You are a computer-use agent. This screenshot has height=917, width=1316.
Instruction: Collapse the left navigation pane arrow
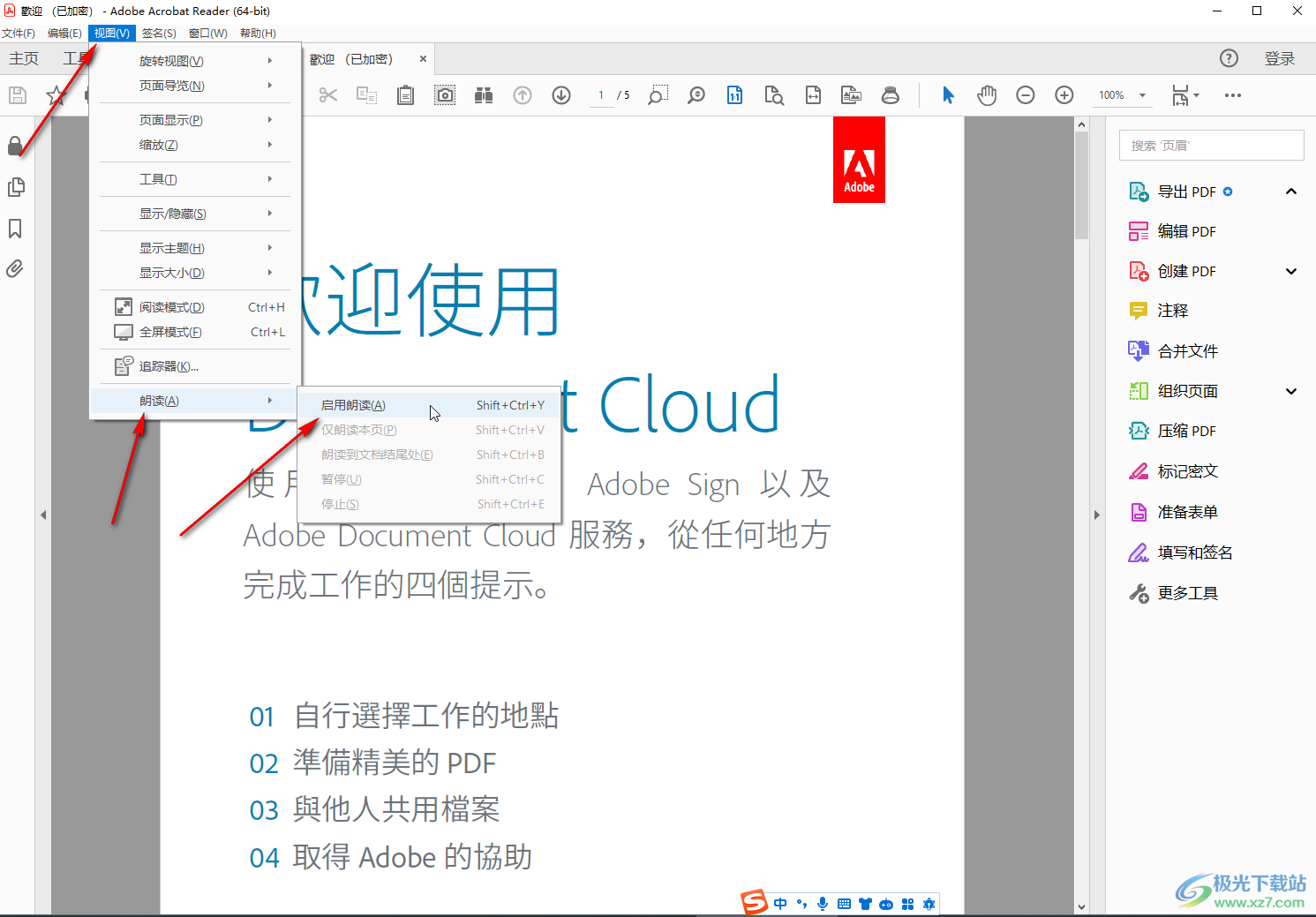pyautogui.click(x=43, y=515)
